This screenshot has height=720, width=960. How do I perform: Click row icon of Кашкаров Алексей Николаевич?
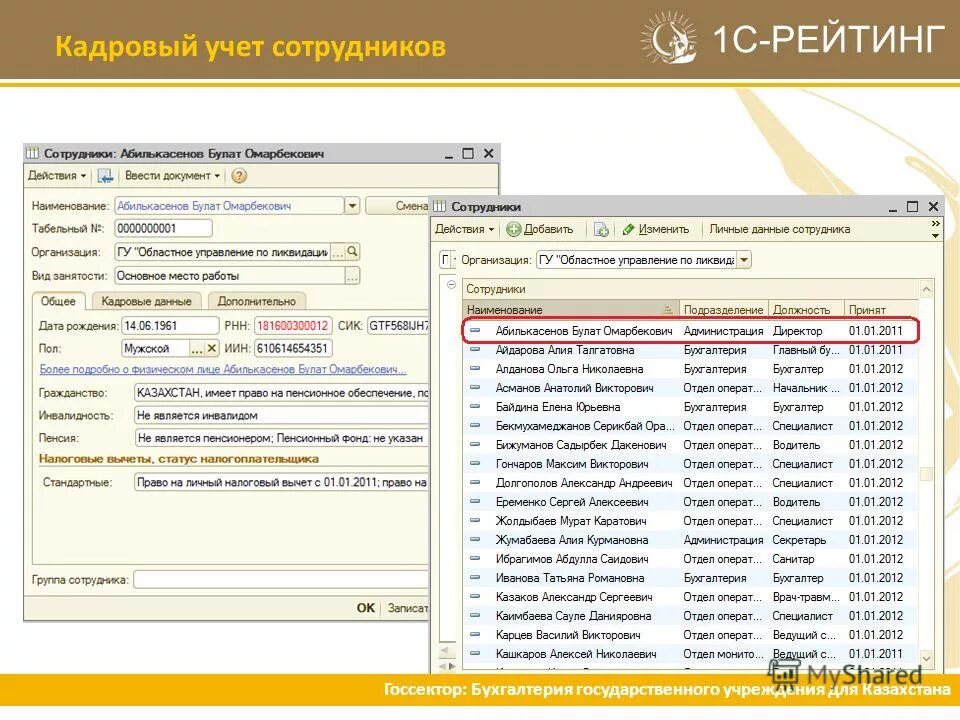point(474,654)
